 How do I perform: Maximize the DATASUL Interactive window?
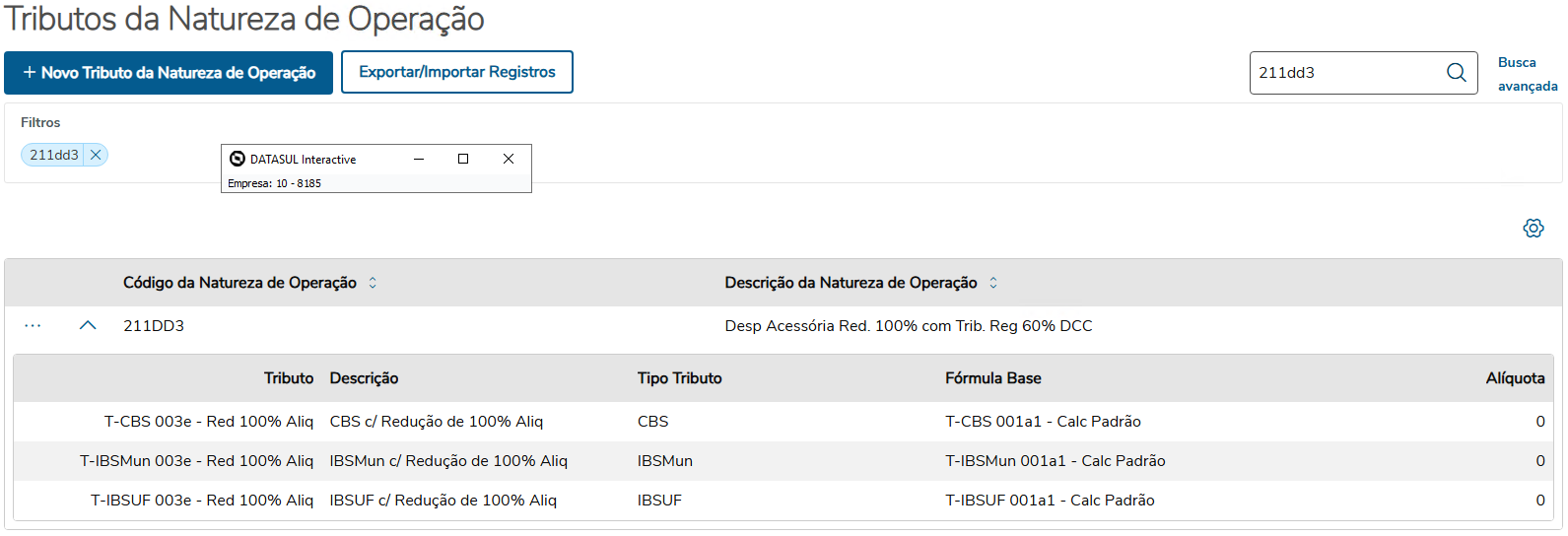(463, 159)
